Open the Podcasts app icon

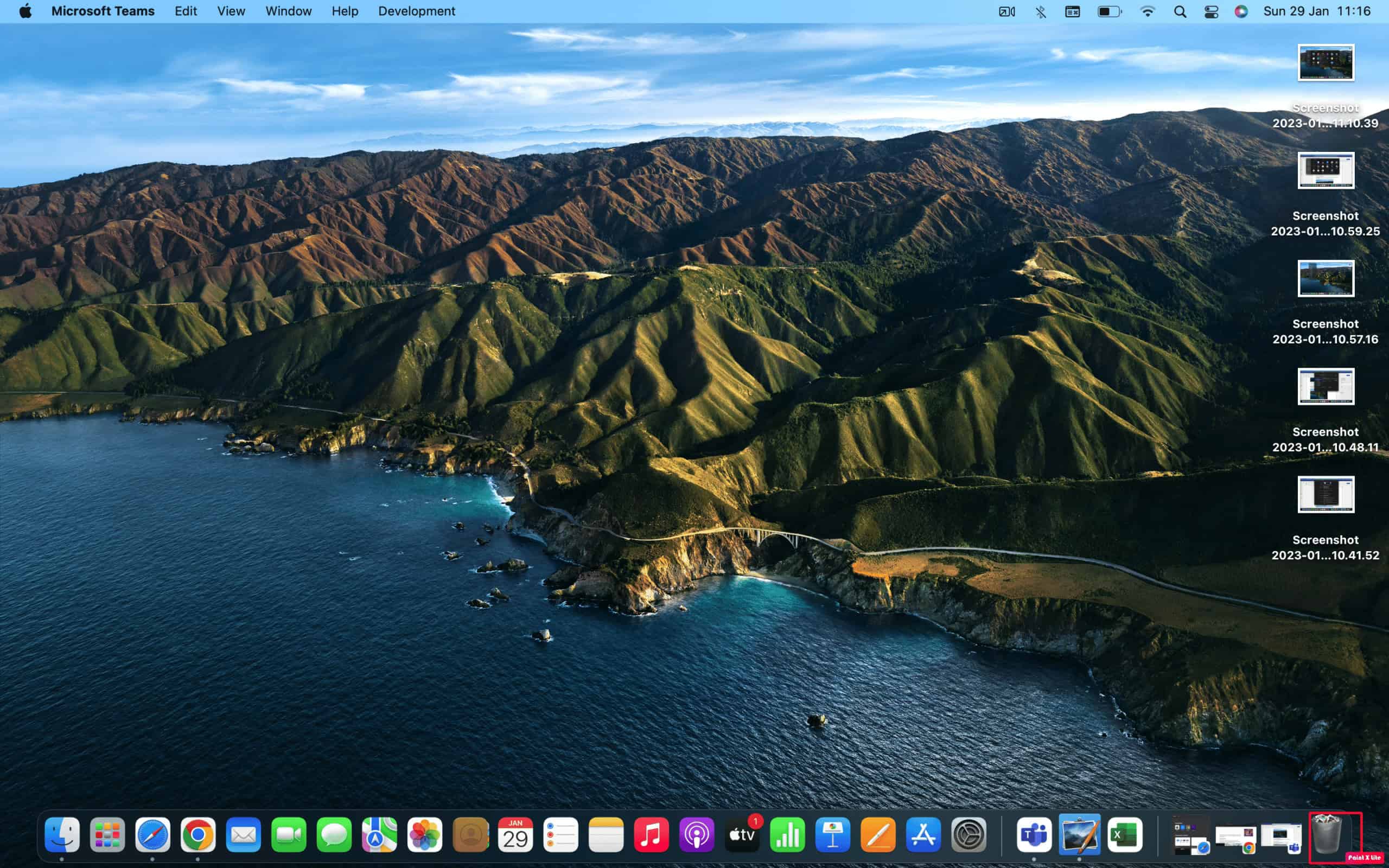coord(697,835)
